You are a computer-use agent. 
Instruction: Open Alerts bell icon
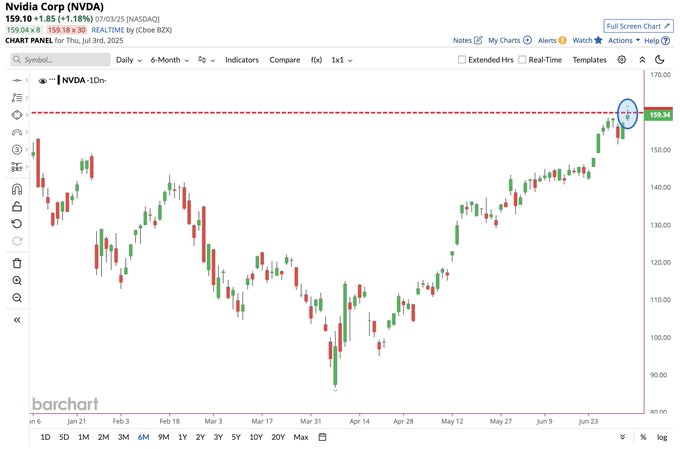(x=562, y=40)
